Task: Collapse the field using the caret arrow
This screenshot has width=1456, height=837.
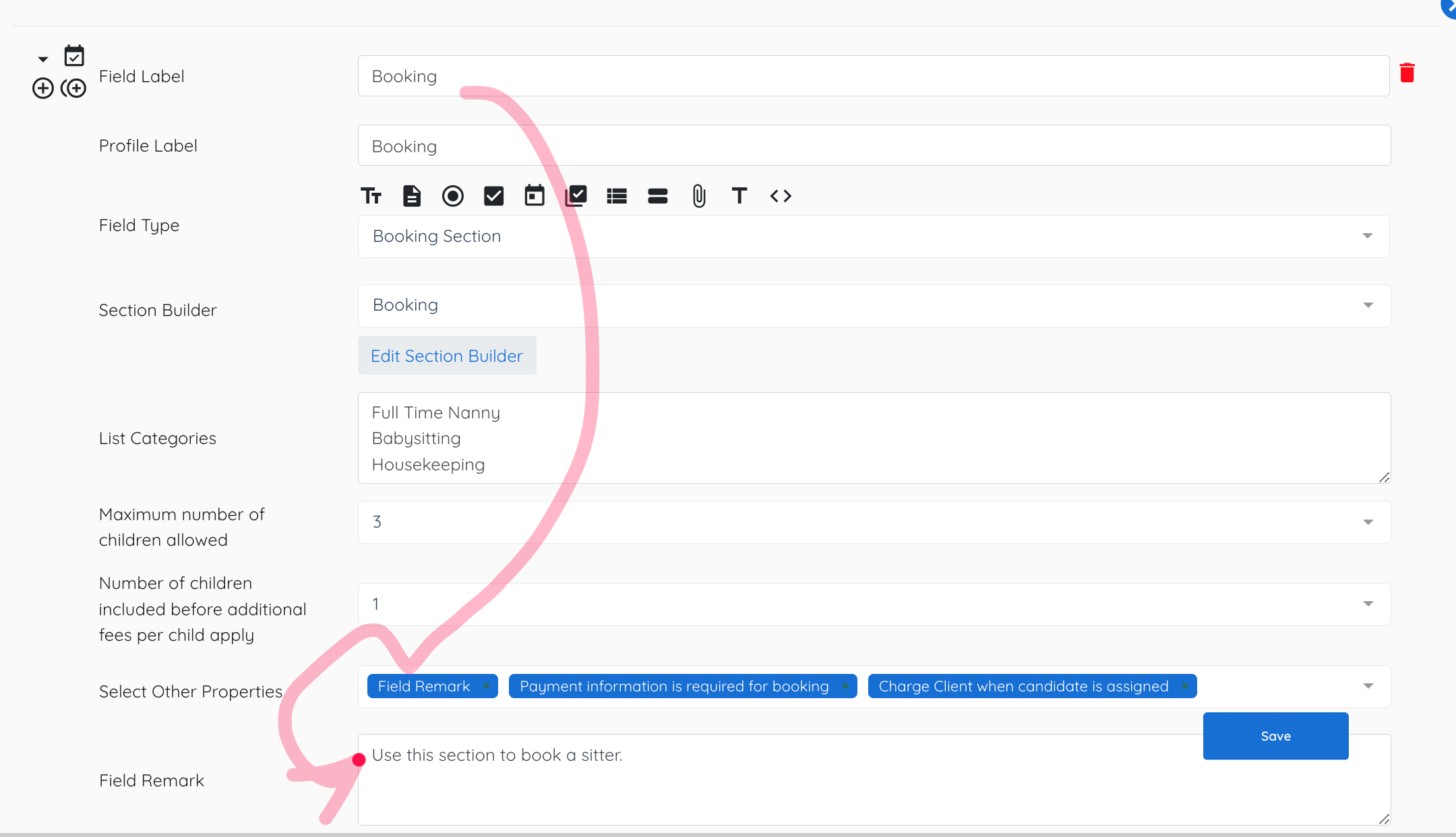Action: pos(43,59)
